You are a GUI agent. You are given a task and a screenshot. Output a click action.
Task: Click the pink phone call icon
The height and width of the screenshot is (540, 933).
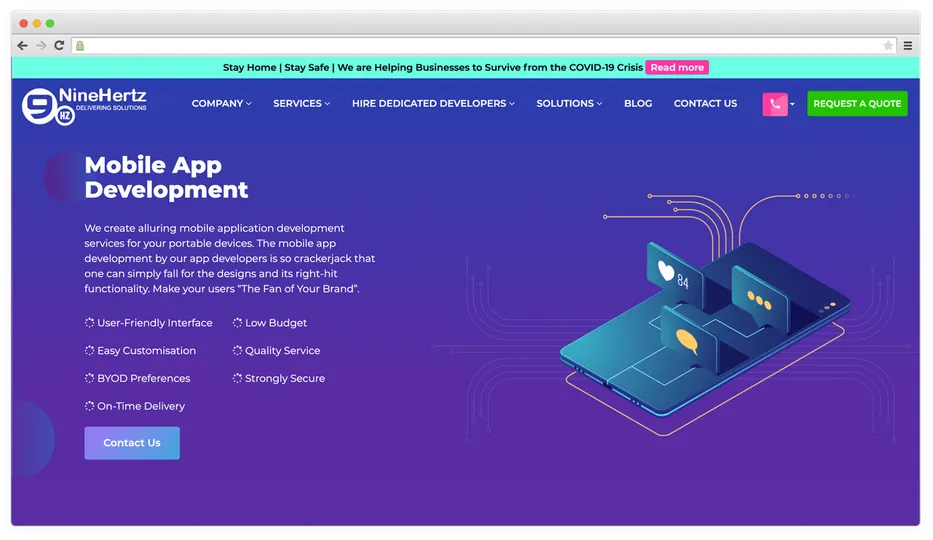775,104
